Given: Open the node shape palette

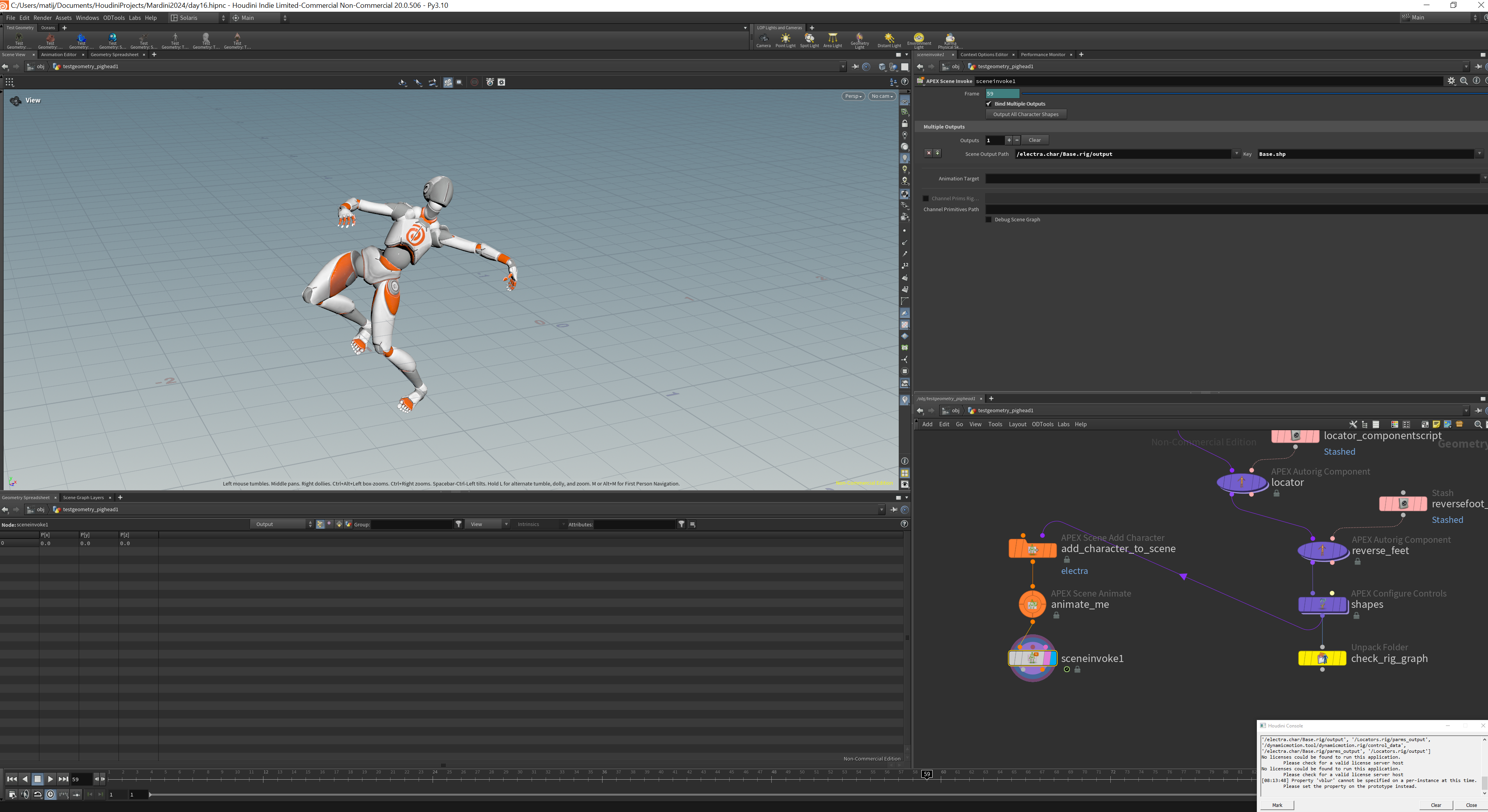Looking at the screenshot, I should (x=1406, y=424).
